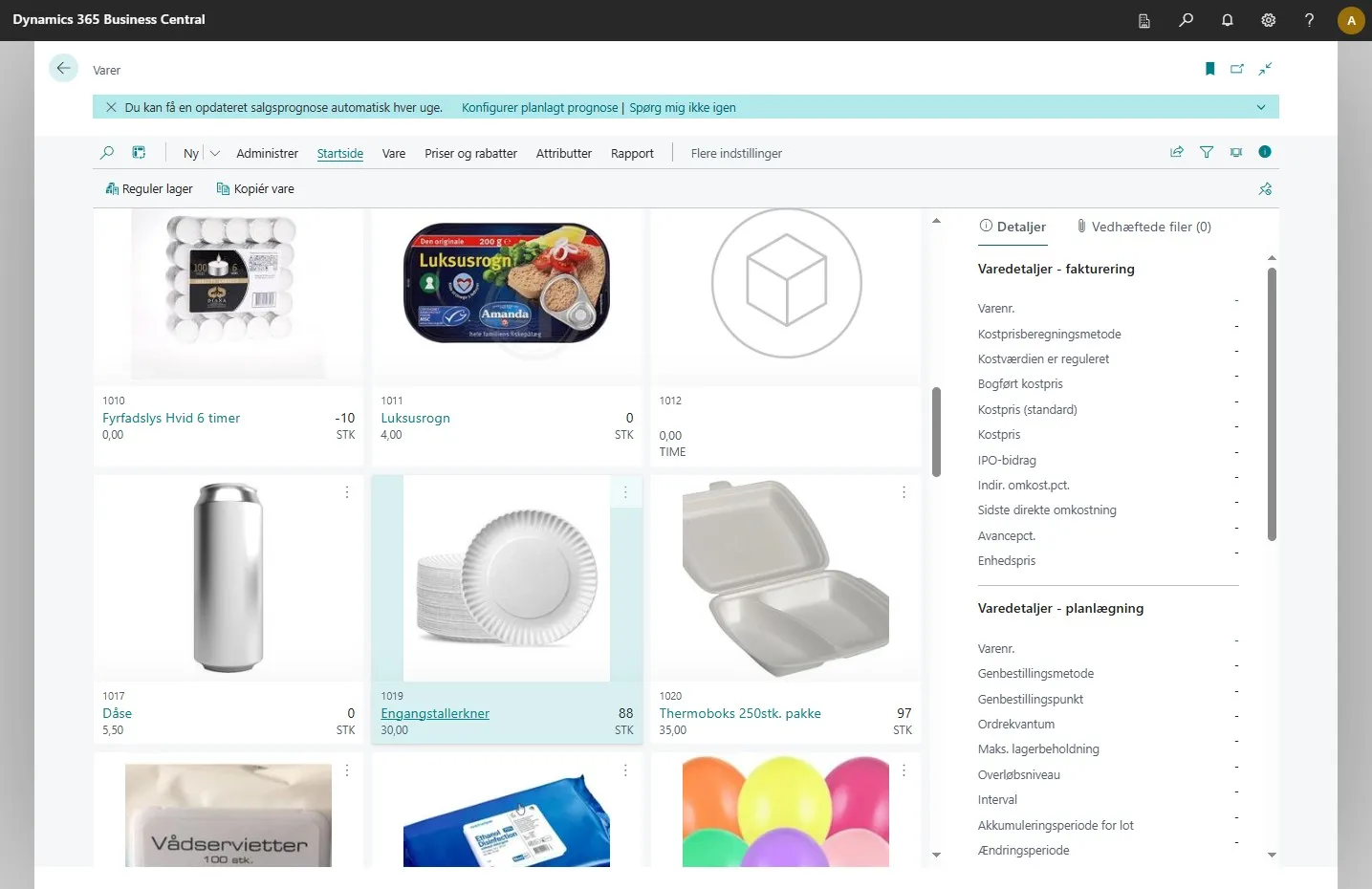Open more-options on the balloons card
Image resolution: width=1372 pixels, height=889 pixels.
click(x=904, y=770)
